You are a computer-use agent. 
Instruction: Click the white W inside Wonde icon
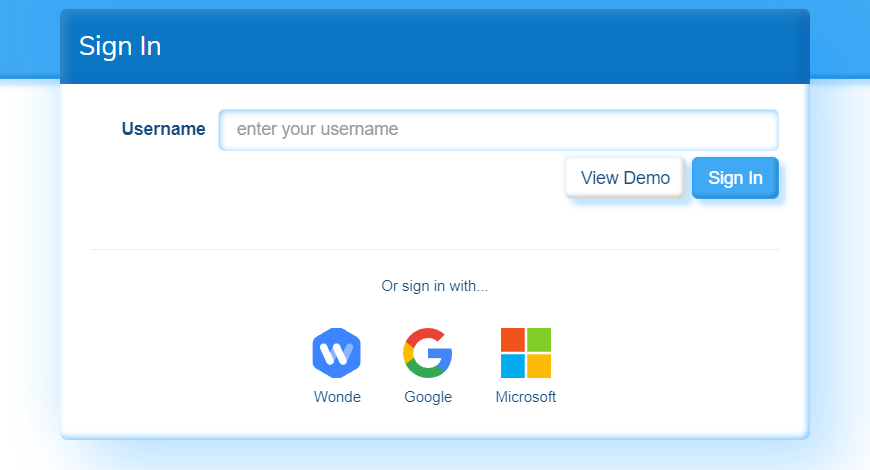(336, 353)
